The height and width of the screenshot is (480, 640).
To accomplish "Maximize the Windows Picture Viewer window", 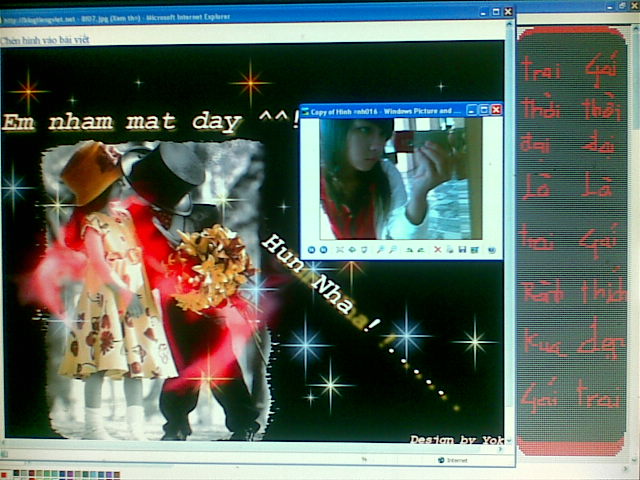I will (484, 110).
